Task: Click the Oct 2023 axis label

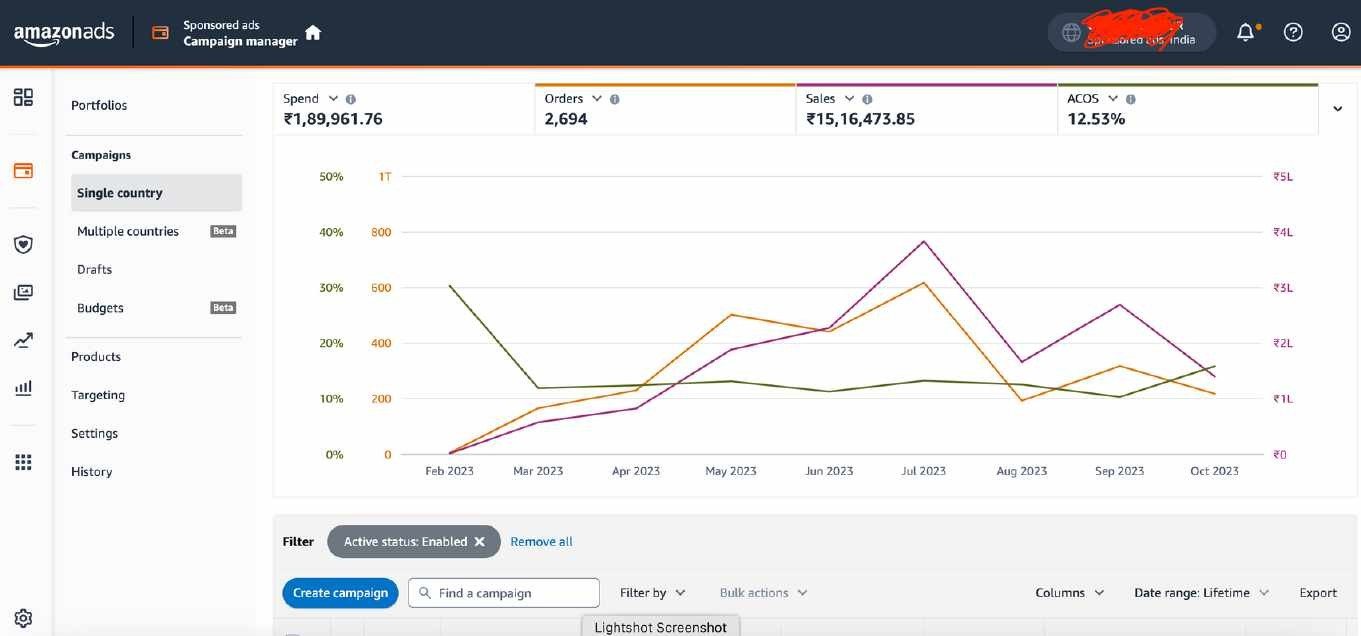Action: (1214, 471)
